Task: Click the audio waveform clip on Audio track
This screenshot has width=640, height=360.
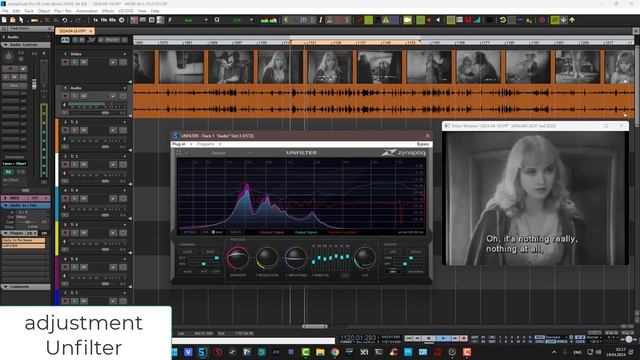Action: click(x=384, y=101)
